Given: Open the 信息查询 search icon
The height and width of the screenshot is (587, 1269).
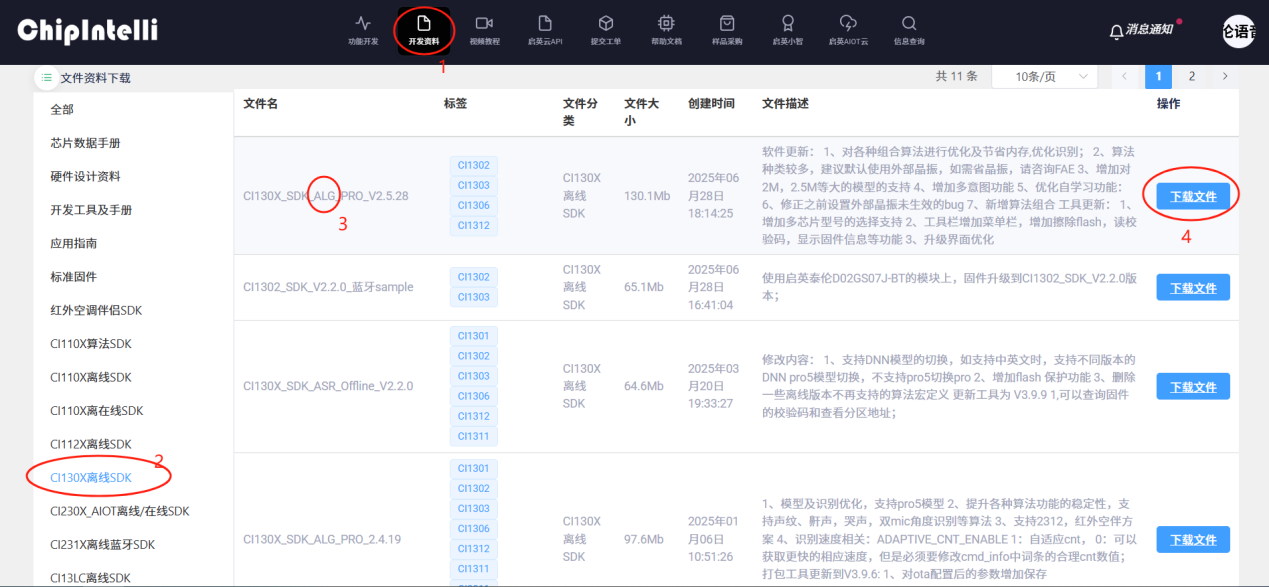Looking at the screenshot, I should click(909, 23).
